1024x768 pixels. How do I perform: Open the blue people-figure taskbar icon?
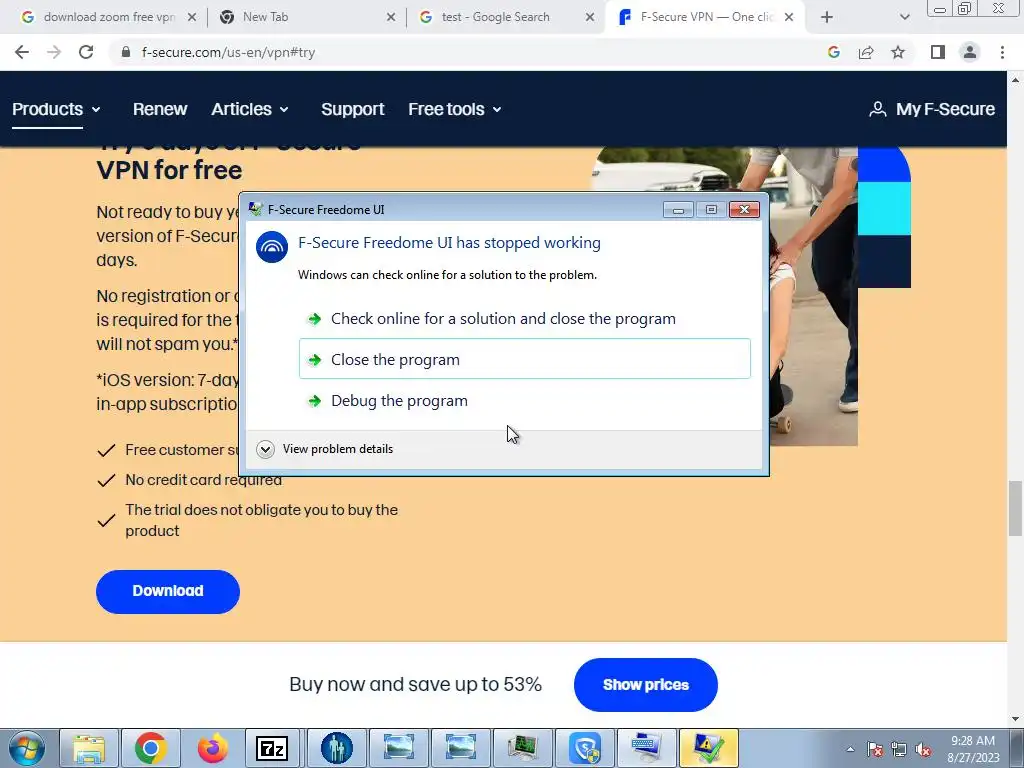(x=336, y=748)
